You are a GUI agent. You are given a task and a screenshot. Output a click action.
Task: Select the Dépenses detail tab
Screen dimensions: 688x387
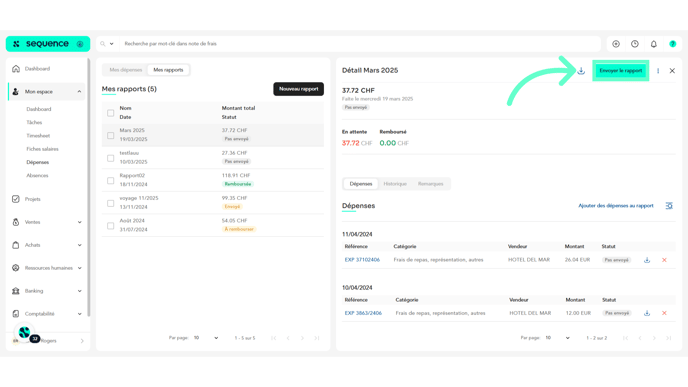click(361, 184)
